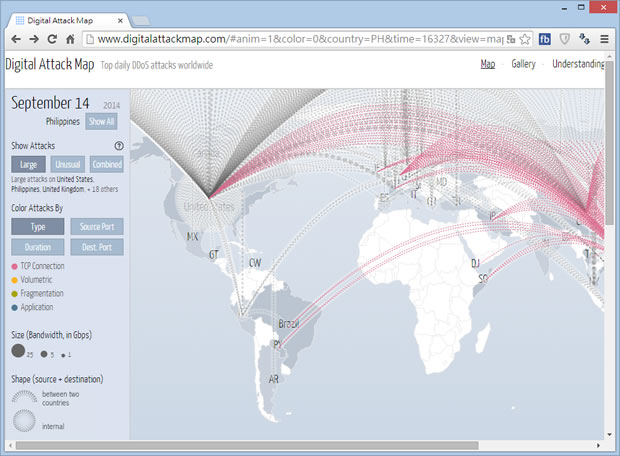Click the page icon in address bar
The image size is (620, 456).
[90, 39]
